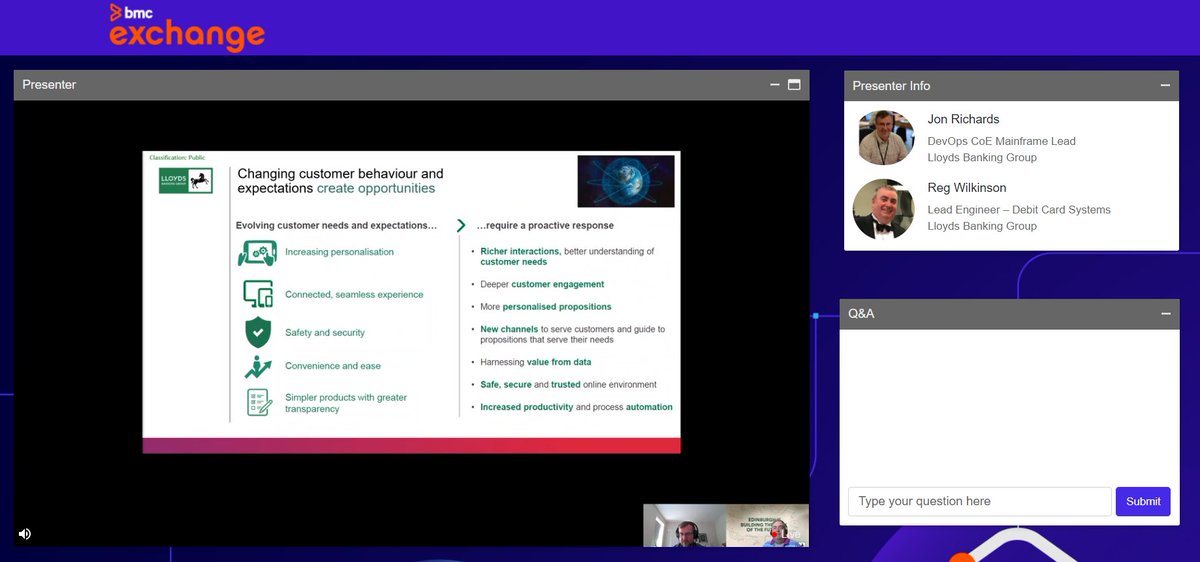Click the Presenter Info panel title
The height and width of the screenshot is (562, 1200).
[x=891, y=86]
